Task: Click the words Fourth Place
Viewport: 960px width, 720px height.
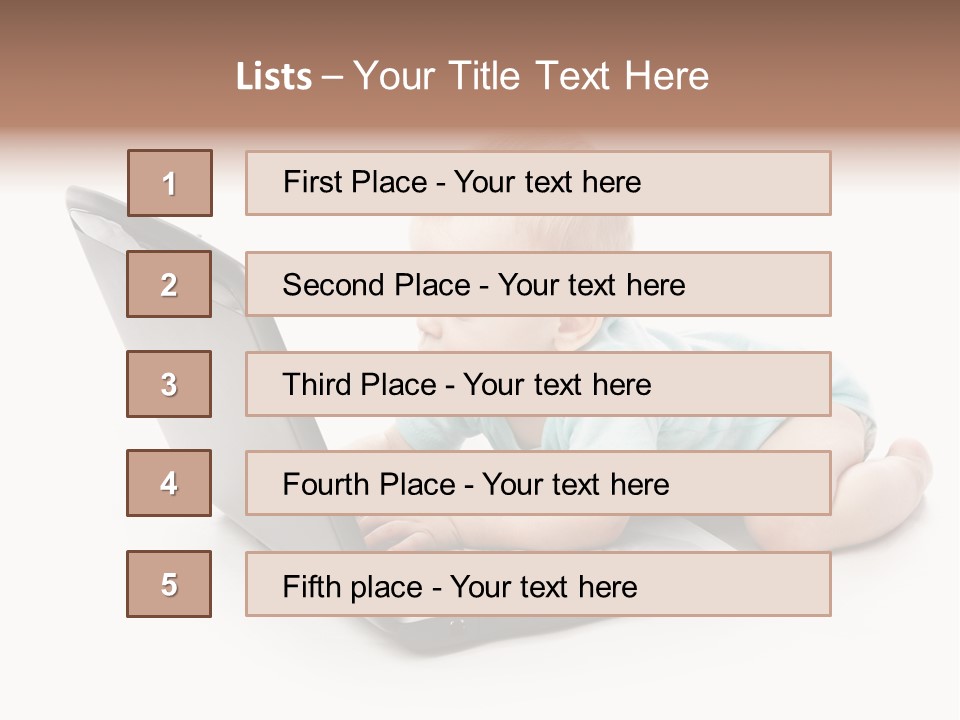Action: [x=369, y=484]
